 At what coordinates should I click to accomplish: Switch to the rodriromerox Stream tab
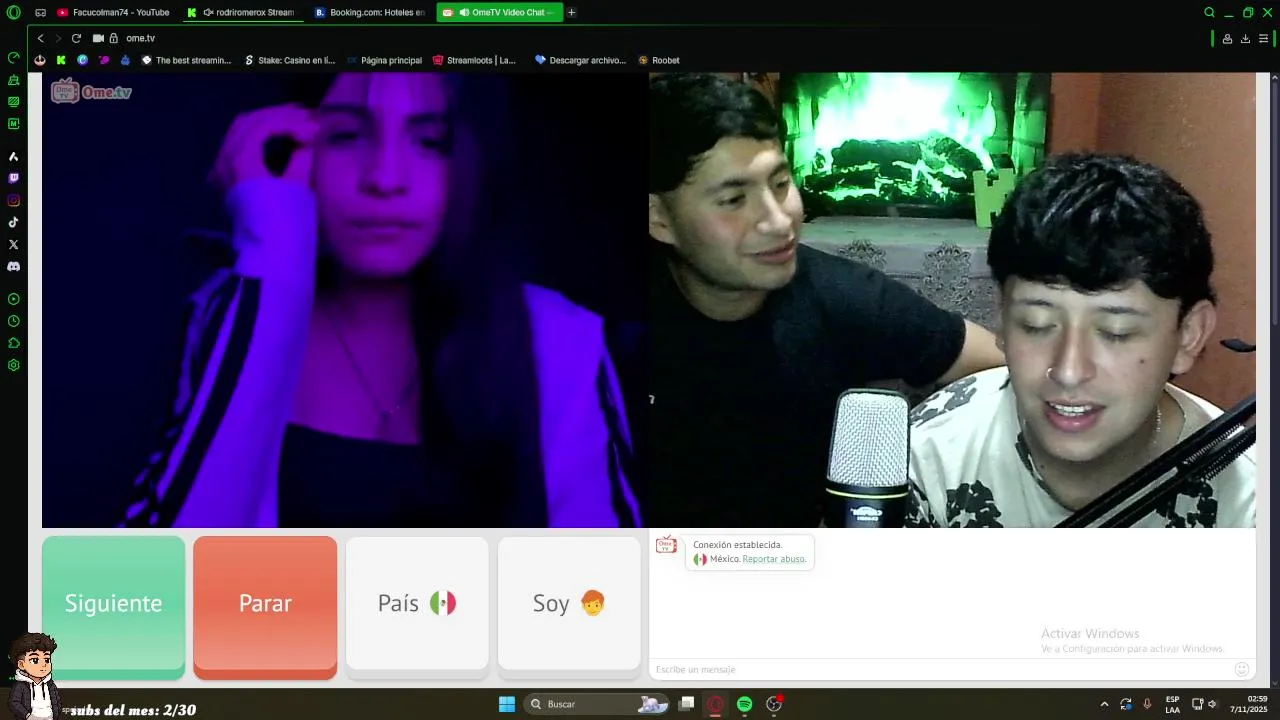pyautogui.click(x=241, y=12)
